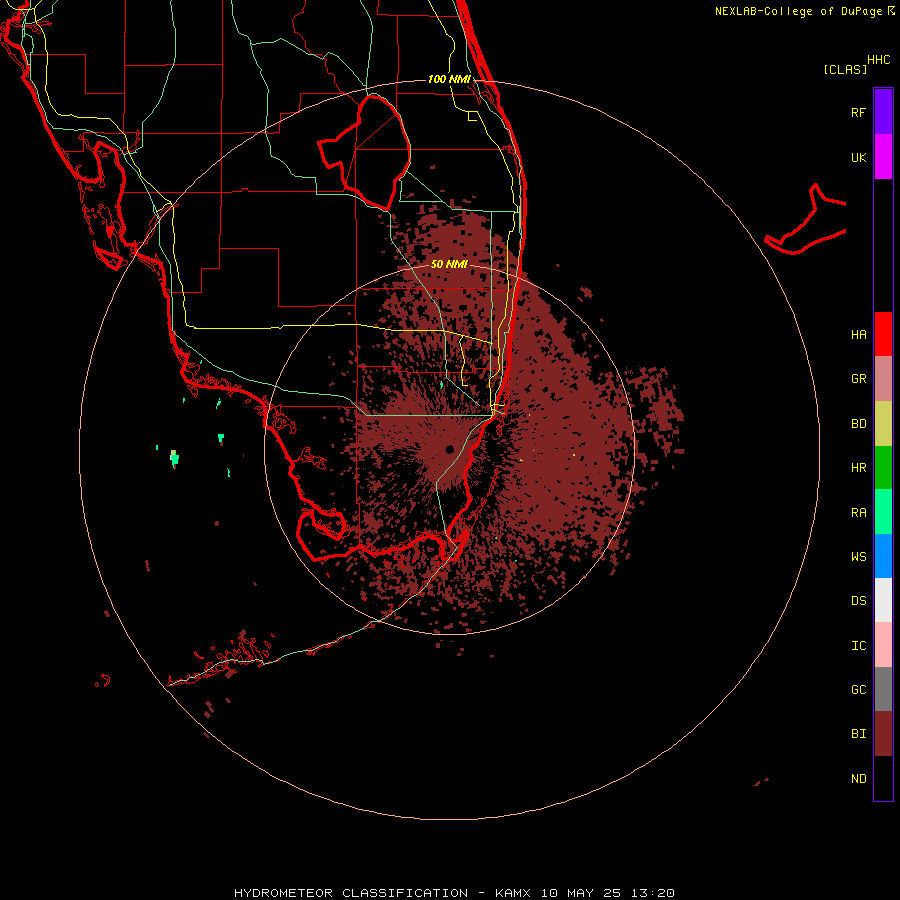Select the HA red legend swatch
The height and width of the screenshot is (900, 900).
coord(883,334)
